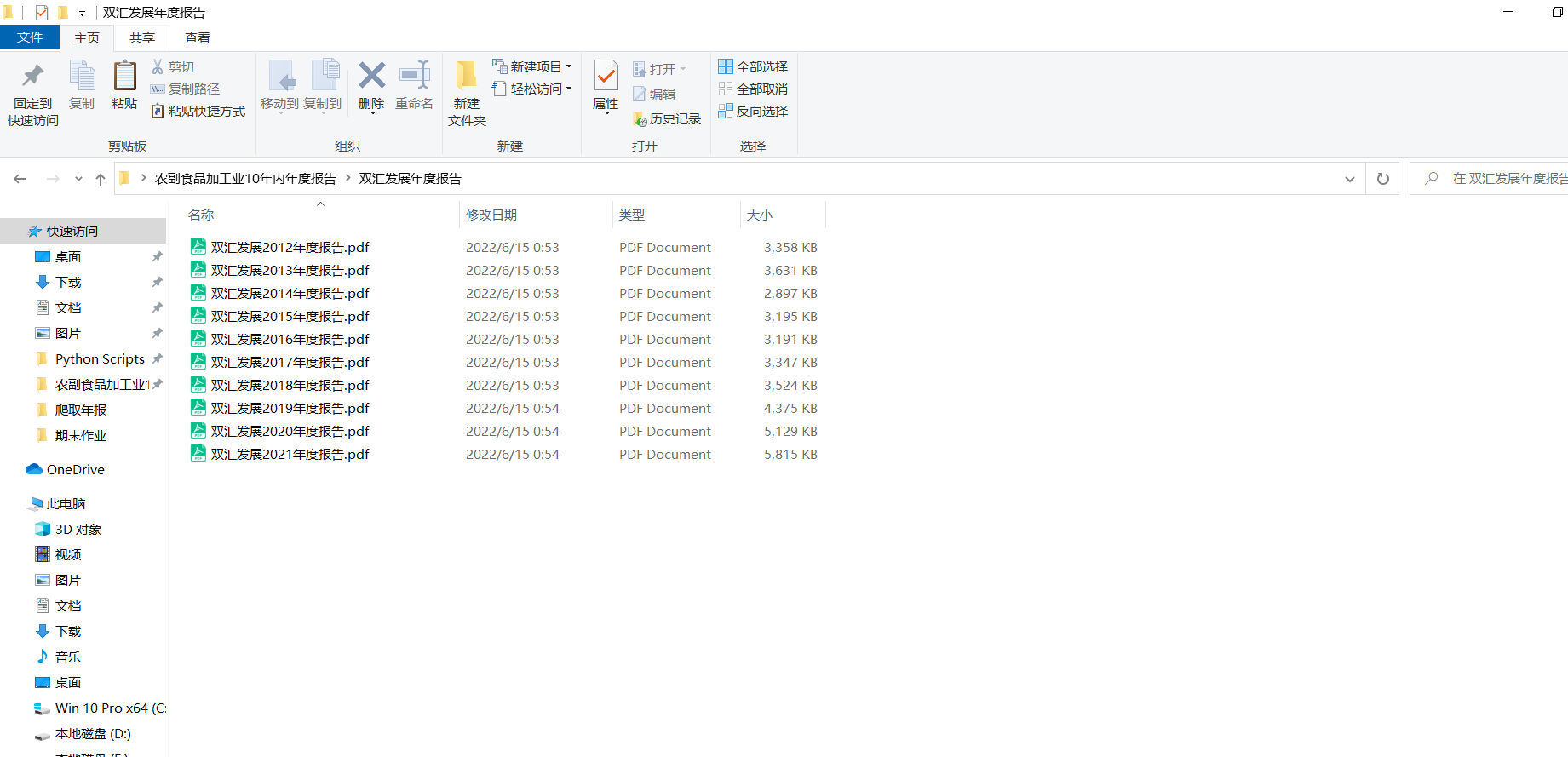Image resolution: width=1568 pixels, height=757 pixels.
Task: Select file 双汇发展2015年度报告.pdf
Action: click(290, 316)
